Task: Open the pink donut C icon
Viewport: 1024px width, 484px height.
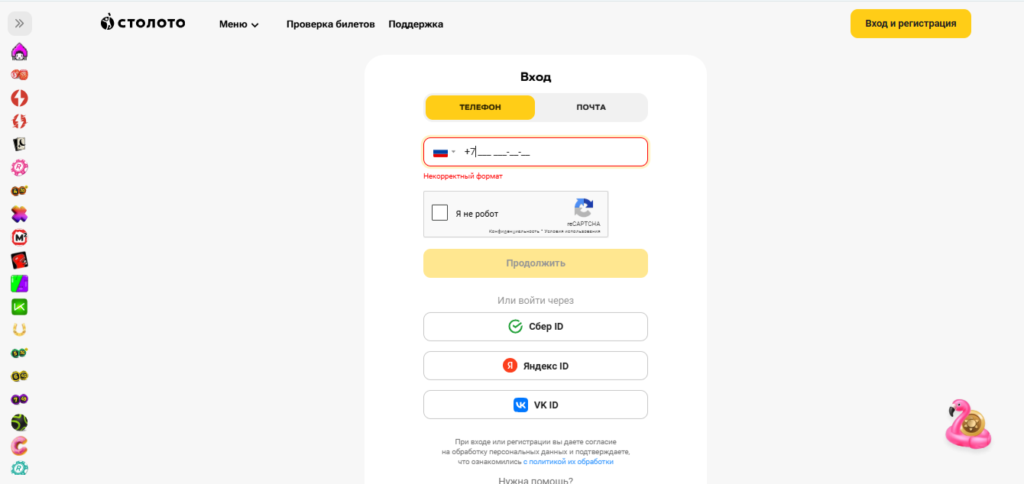Action: (20, 446)
